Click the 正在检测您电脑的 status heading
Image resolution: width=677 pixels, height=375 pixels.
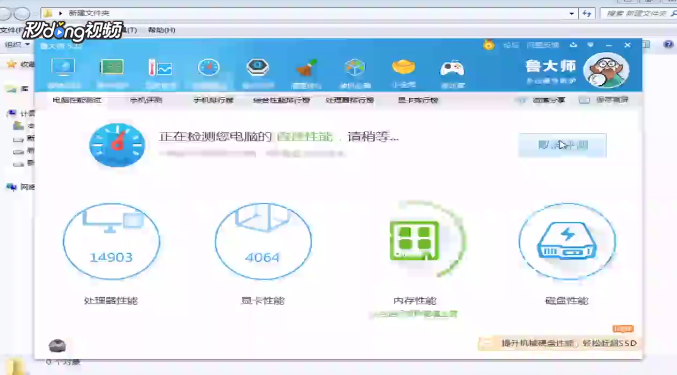point(215,137)
